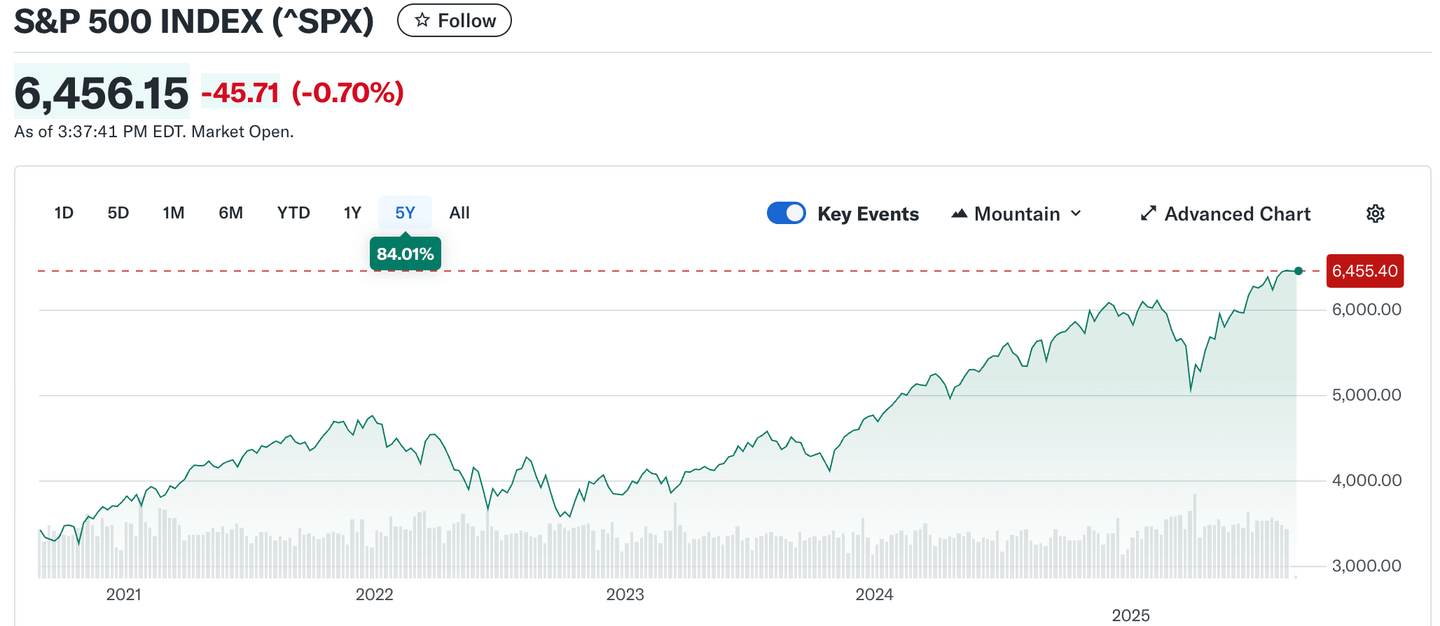The height and width of the screenshot is (626, 1440).
Task: Toggle Follow for the S&P 500 index
Action: point(454,20)
